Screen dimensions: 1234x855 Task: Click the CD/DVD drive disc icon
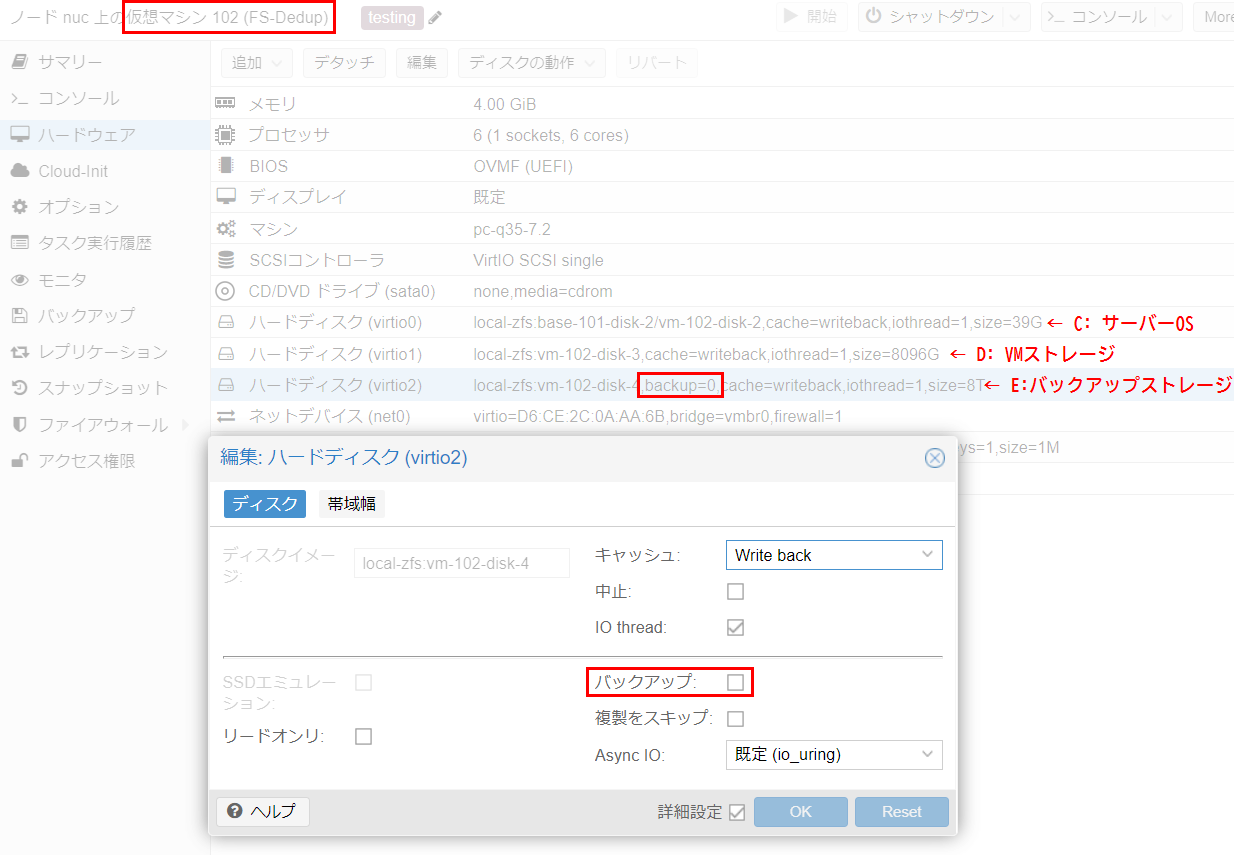226,291
